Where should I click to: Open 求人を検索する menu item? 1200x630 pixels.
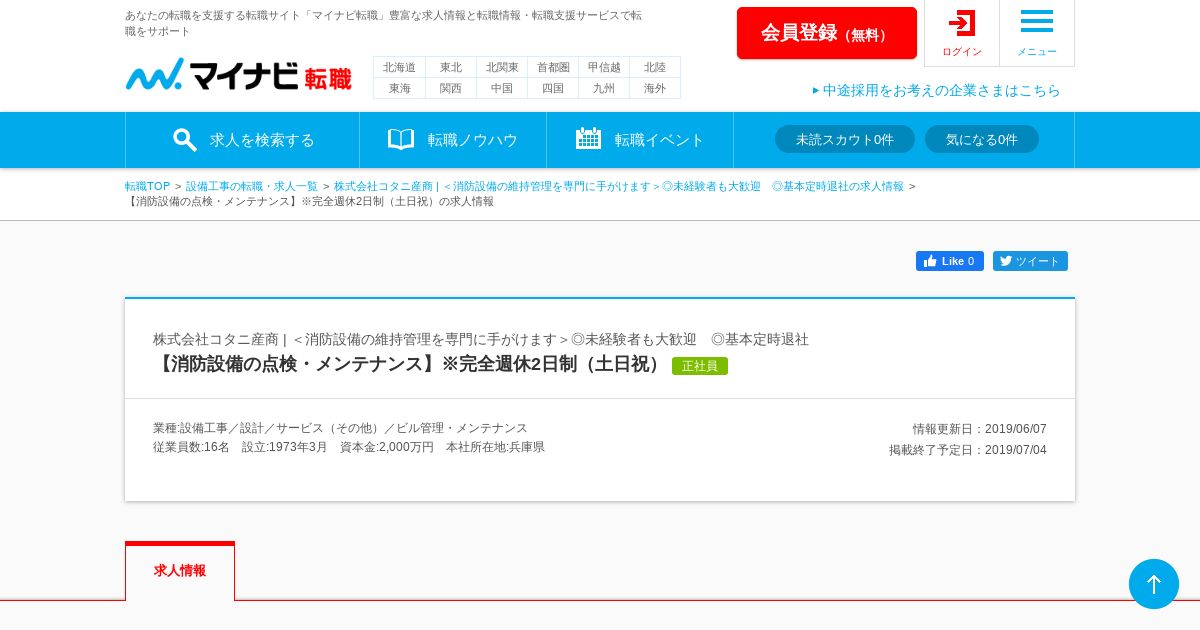pyautogui.click(x=243, y=140)
